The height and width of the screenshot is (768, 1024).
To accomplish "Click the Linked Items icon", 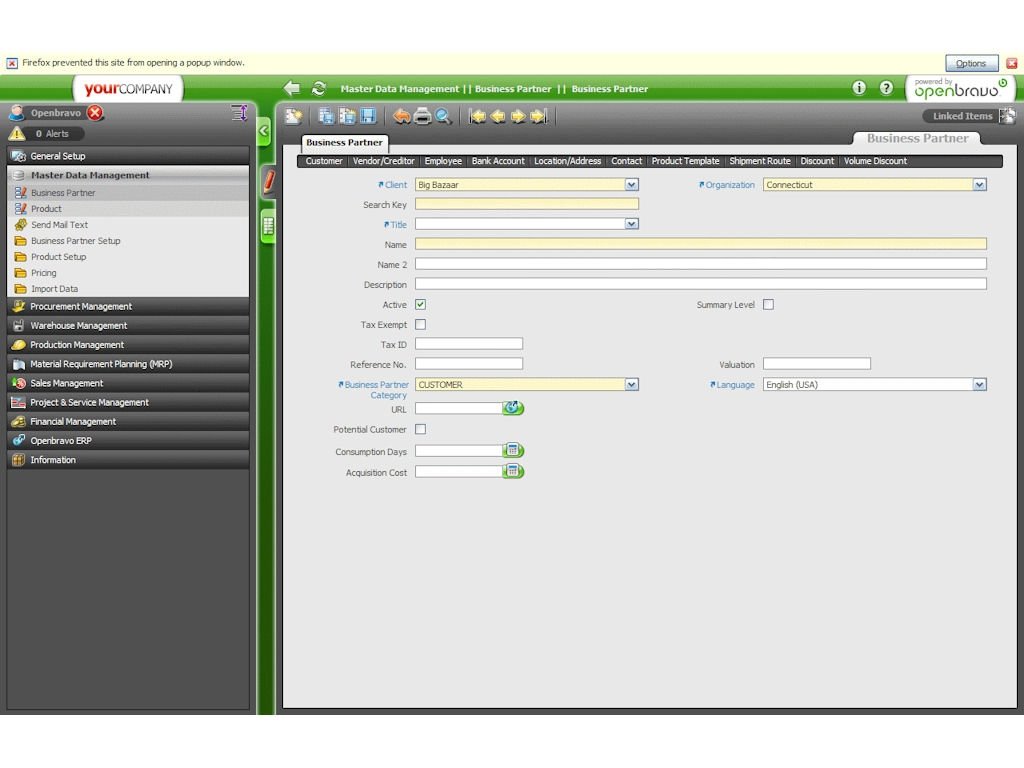I will click(1008, 116).
